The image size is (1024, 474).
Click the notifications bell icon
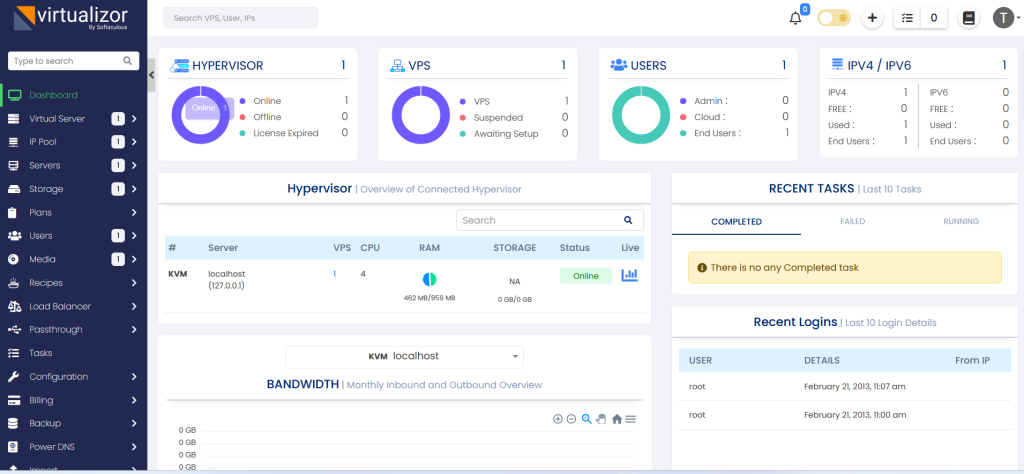pos(796,18)
